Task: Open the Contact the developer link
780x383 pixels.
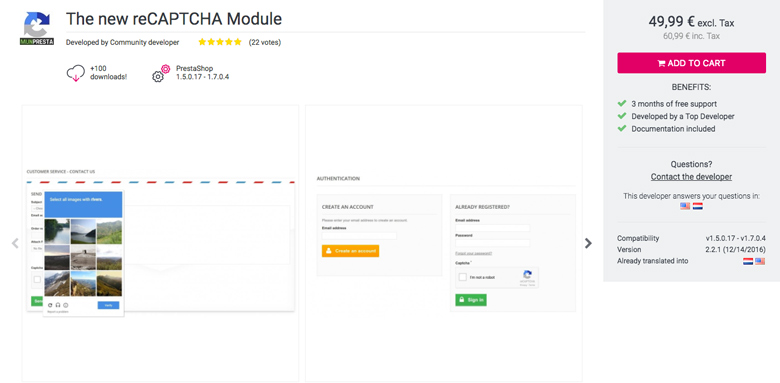Action: [x=691, y=177]
